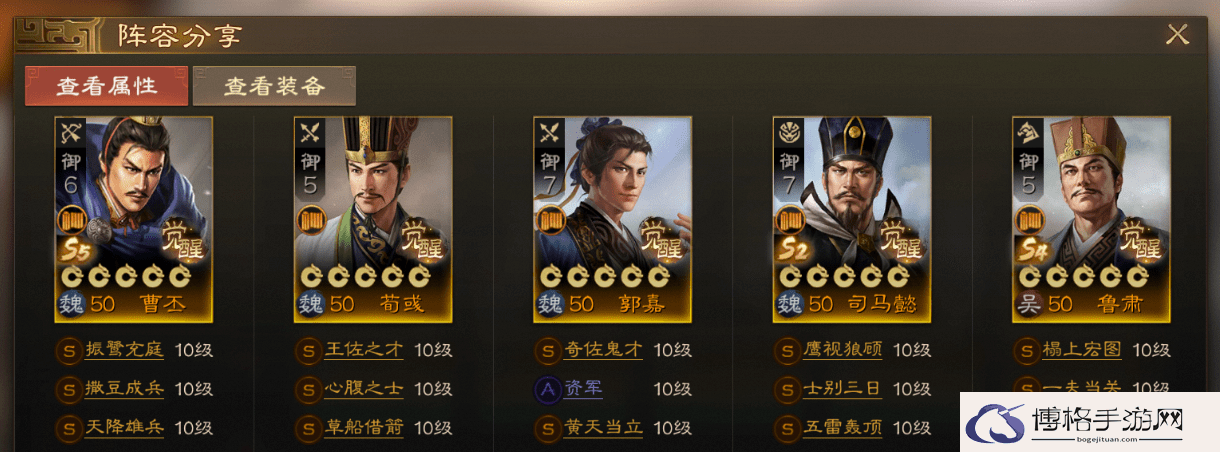1220x452 pixels.
Task: Open skill 五雷轰顶 details
Action: (x=844, y=427)
